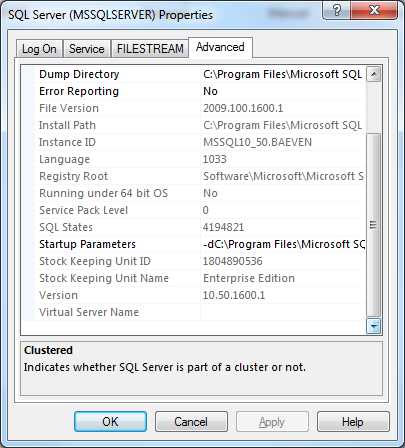
Task: Click the dialog title SQL Server Properties
Action: click(x=110, y=15)
